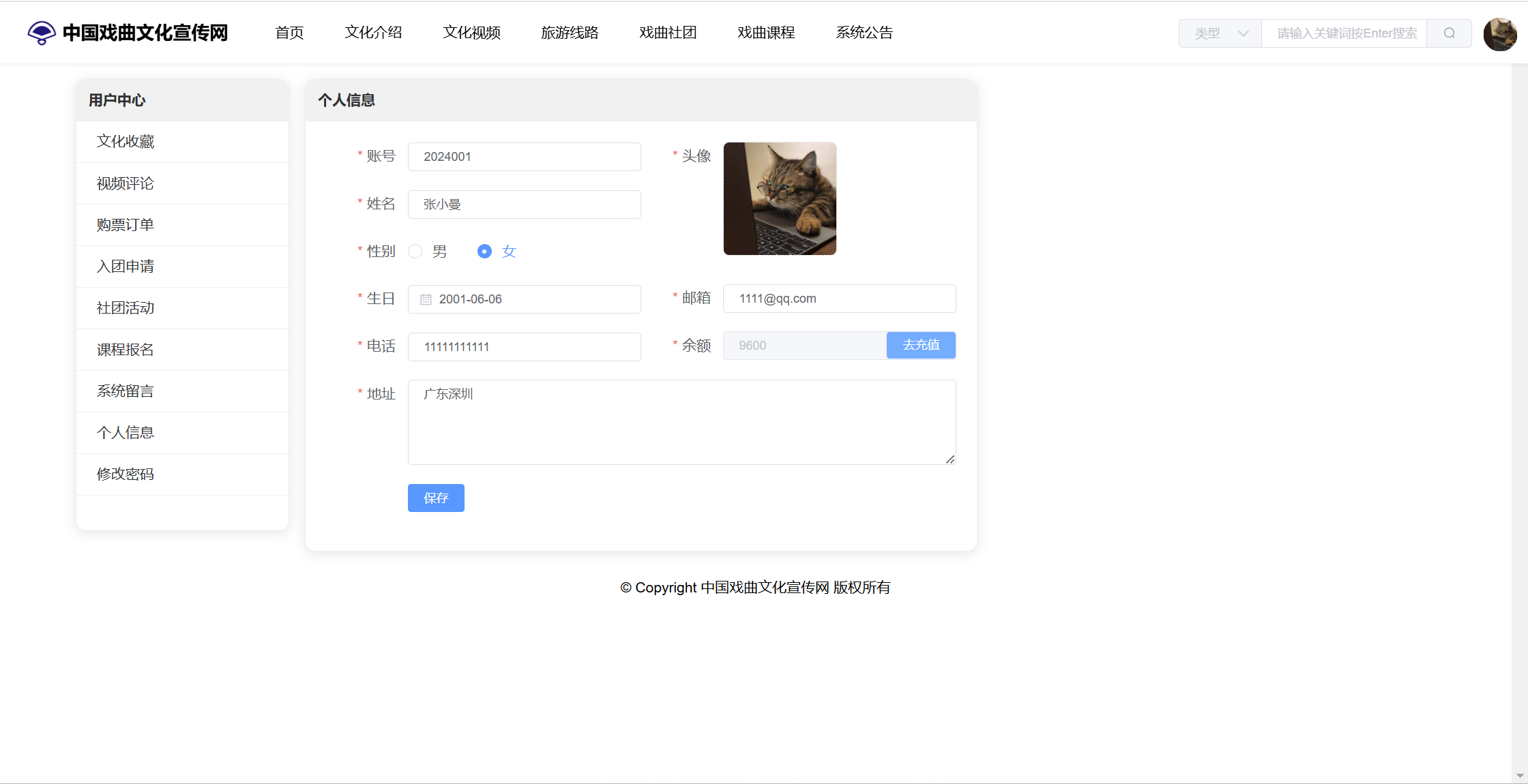Open the birthday date picker field
Viewport: 1528px width, 784px height.
point(524,299)
